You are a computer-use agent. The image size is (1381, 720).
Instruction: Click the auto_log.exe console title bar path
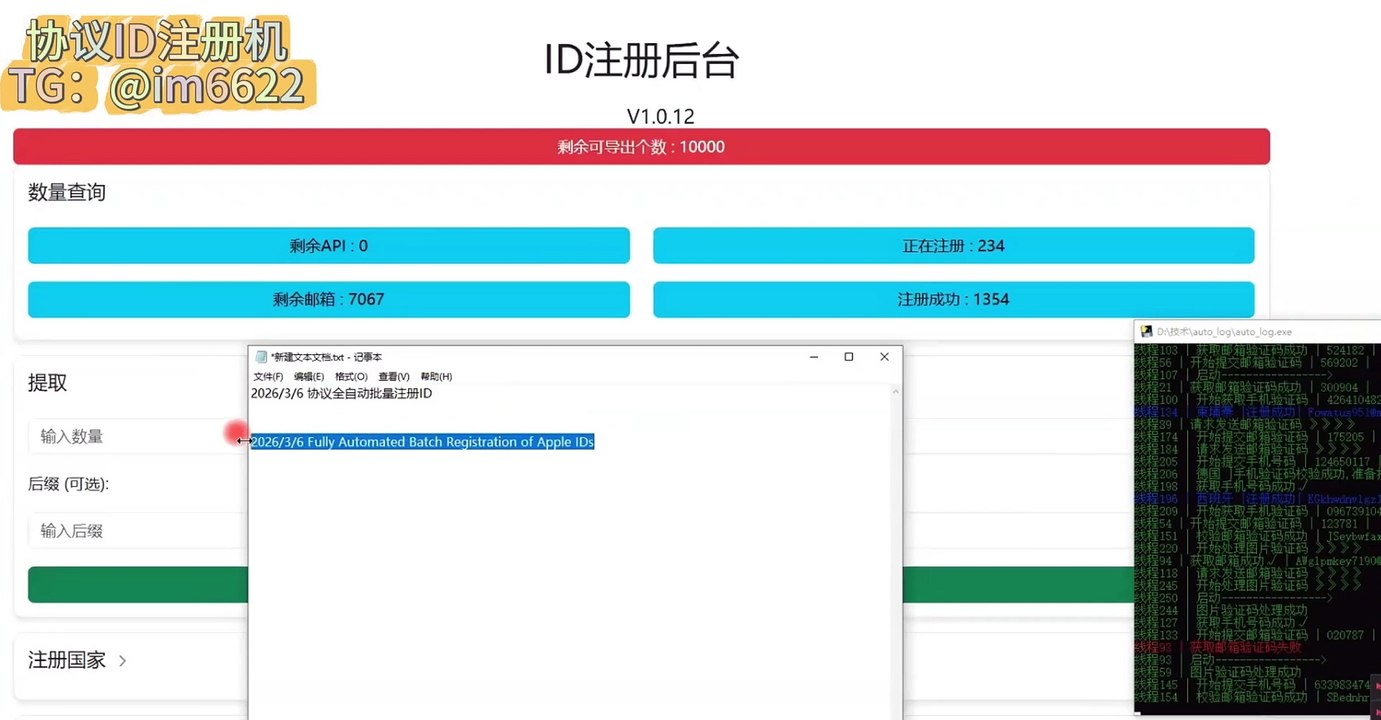click(x=1224, y=331)
